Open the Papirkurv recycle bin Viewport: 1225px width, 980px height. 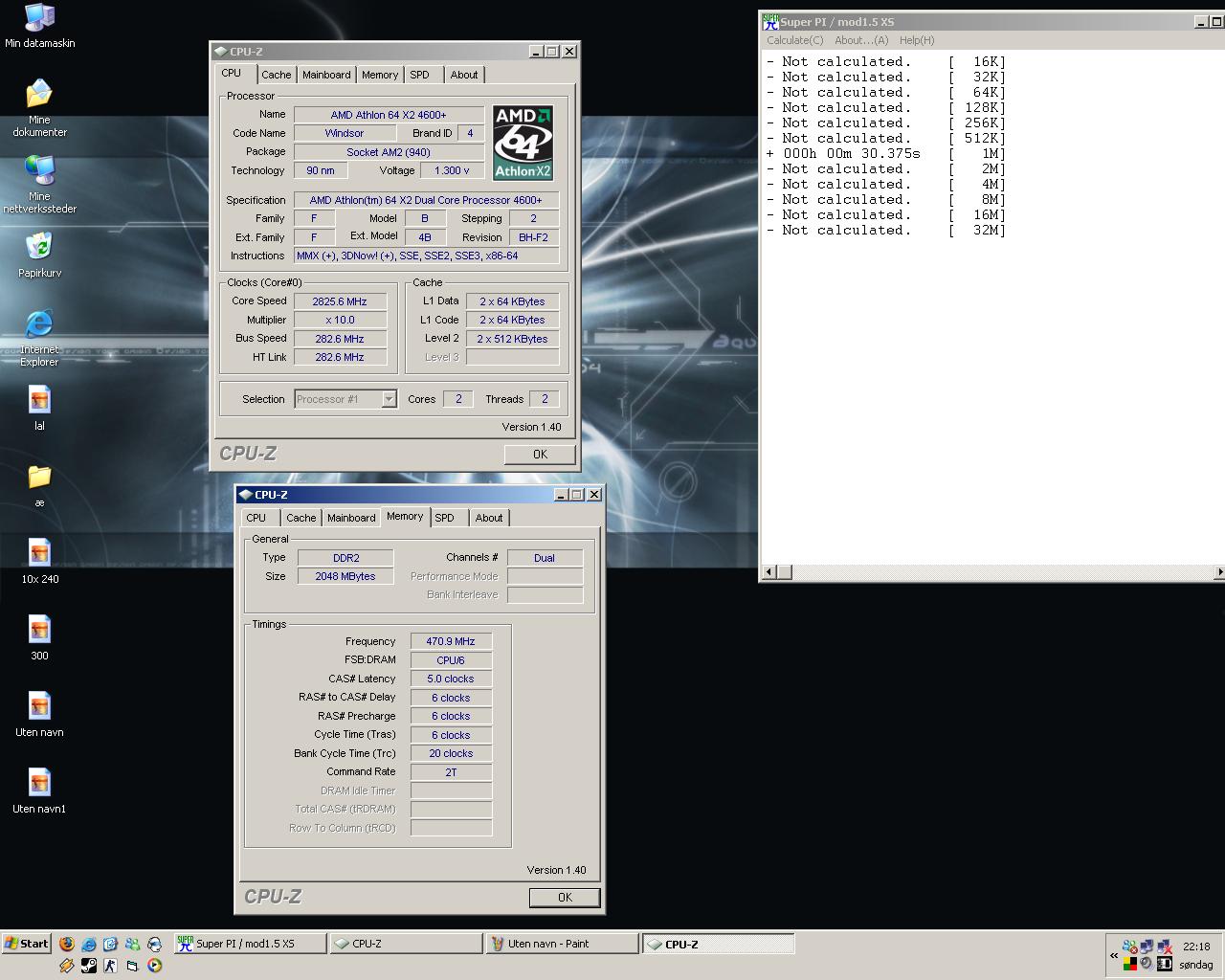[x=39, y=255]
